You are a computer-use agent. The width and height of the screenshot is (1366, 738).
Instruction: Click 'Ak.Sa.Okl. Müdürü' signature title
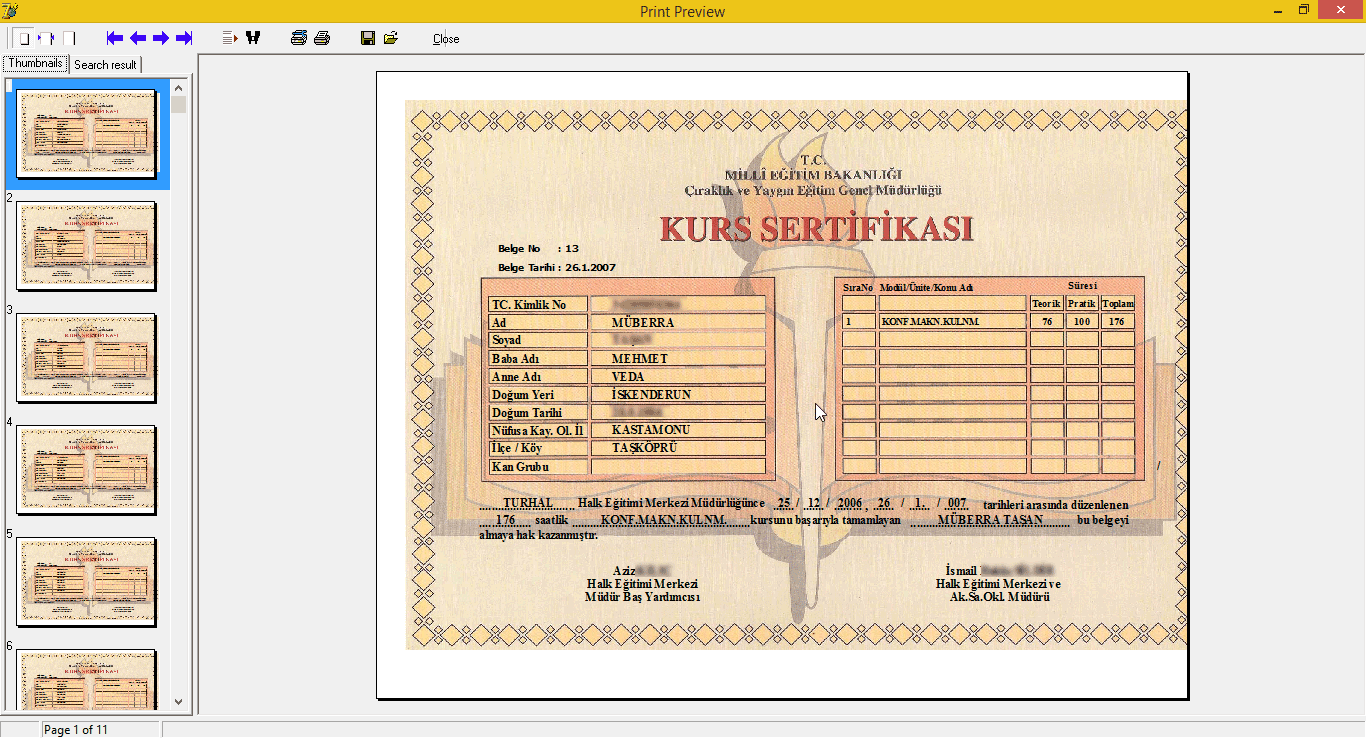[x=999, y=597]
